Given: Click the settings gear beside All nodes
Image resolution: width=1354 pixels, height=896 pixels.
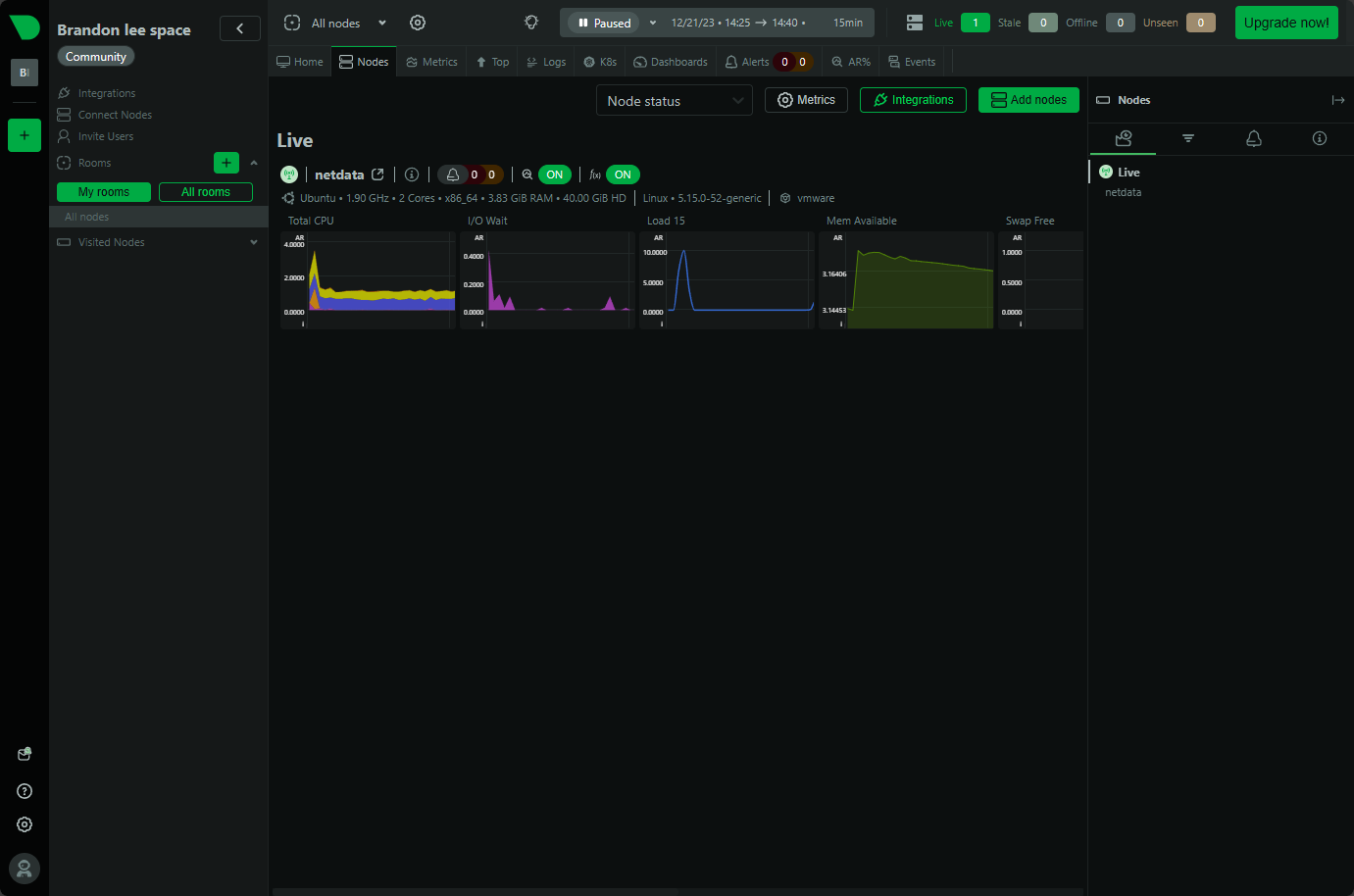Looking at the screenshot, I should [418, 23].
